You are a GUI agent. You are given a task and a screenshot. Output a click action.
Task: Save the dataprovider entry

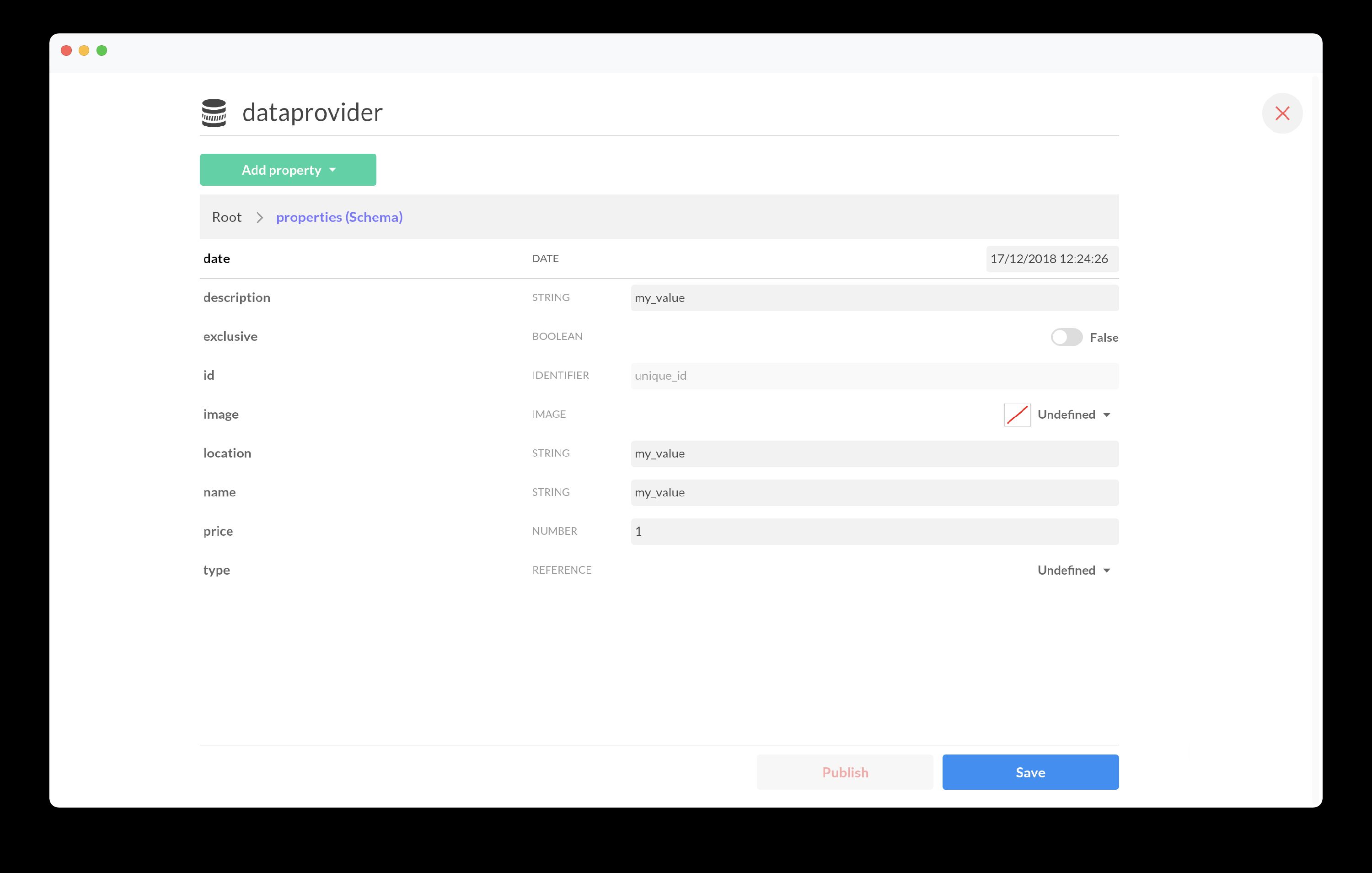point(1029,772)
